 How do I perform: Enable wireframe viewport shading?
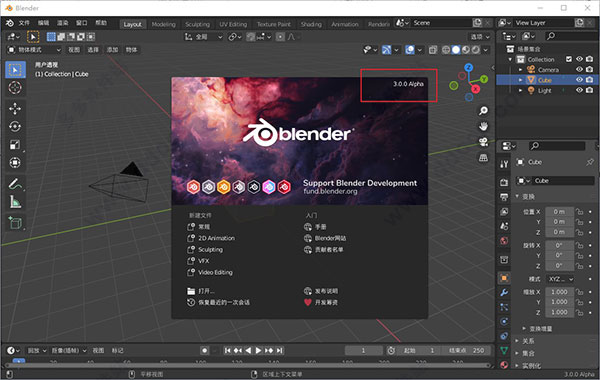(x=446, y=50)
